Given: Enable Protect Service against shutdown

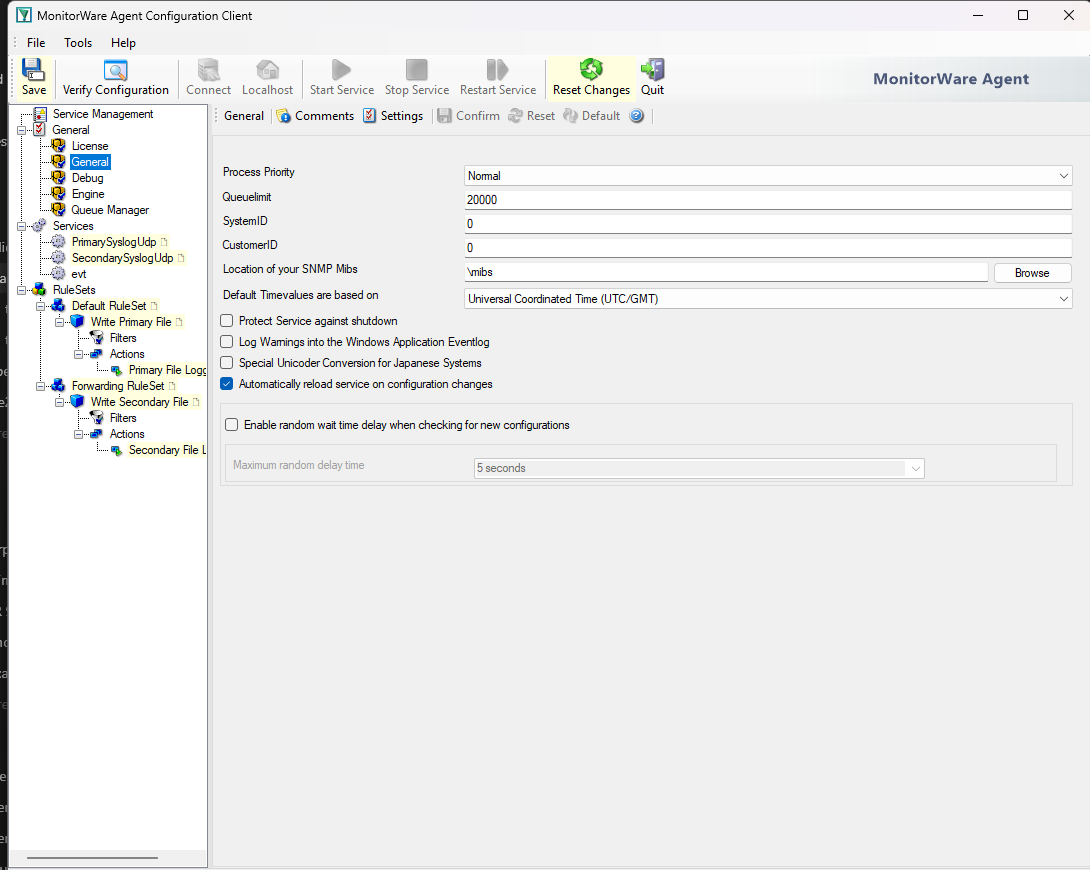Looking at the screenshot, I should tap(227, 321).
